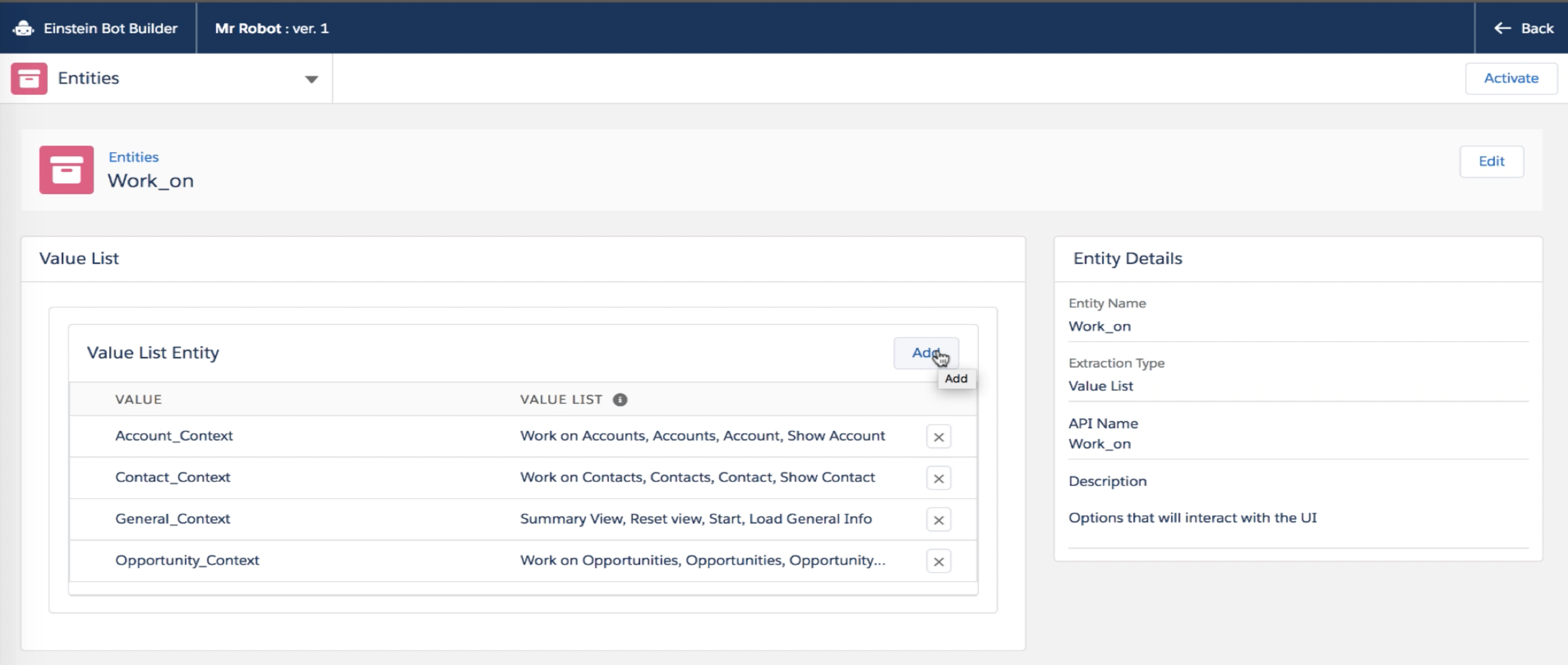Click the Entity Name value Work_on in Entity Details

1100,326
